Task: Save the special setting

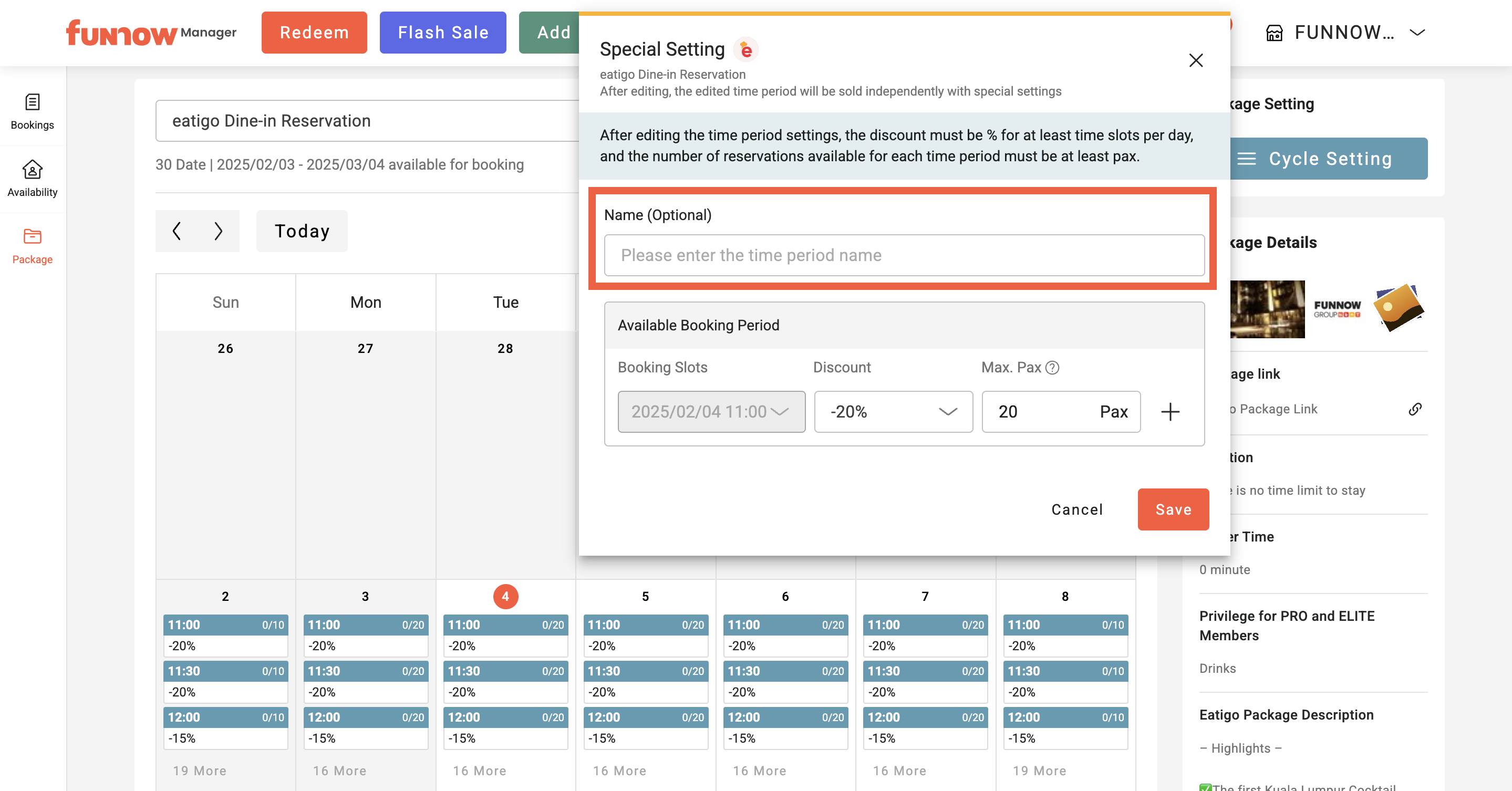Action: tap(1173, 509)
